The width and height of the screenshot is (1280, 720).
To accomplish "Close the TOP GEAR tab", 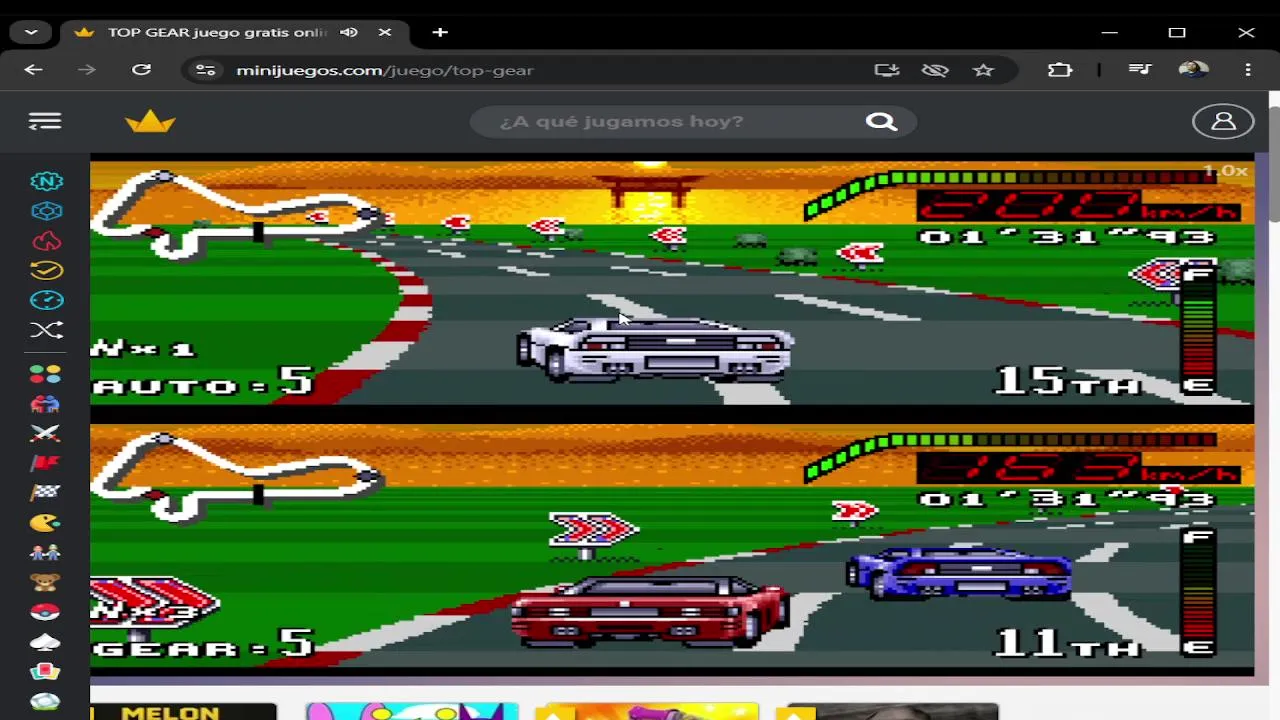I will point(385,32).
